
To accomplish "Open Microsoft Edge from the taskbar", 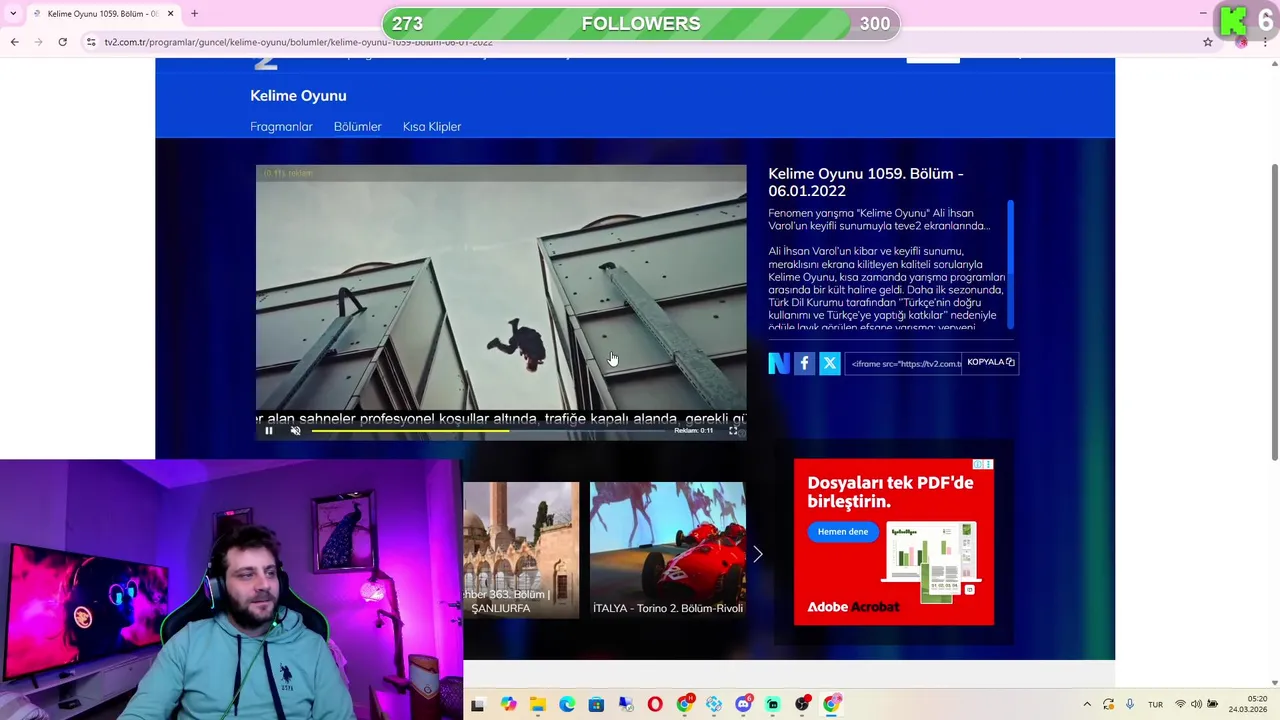I will 567,704.
